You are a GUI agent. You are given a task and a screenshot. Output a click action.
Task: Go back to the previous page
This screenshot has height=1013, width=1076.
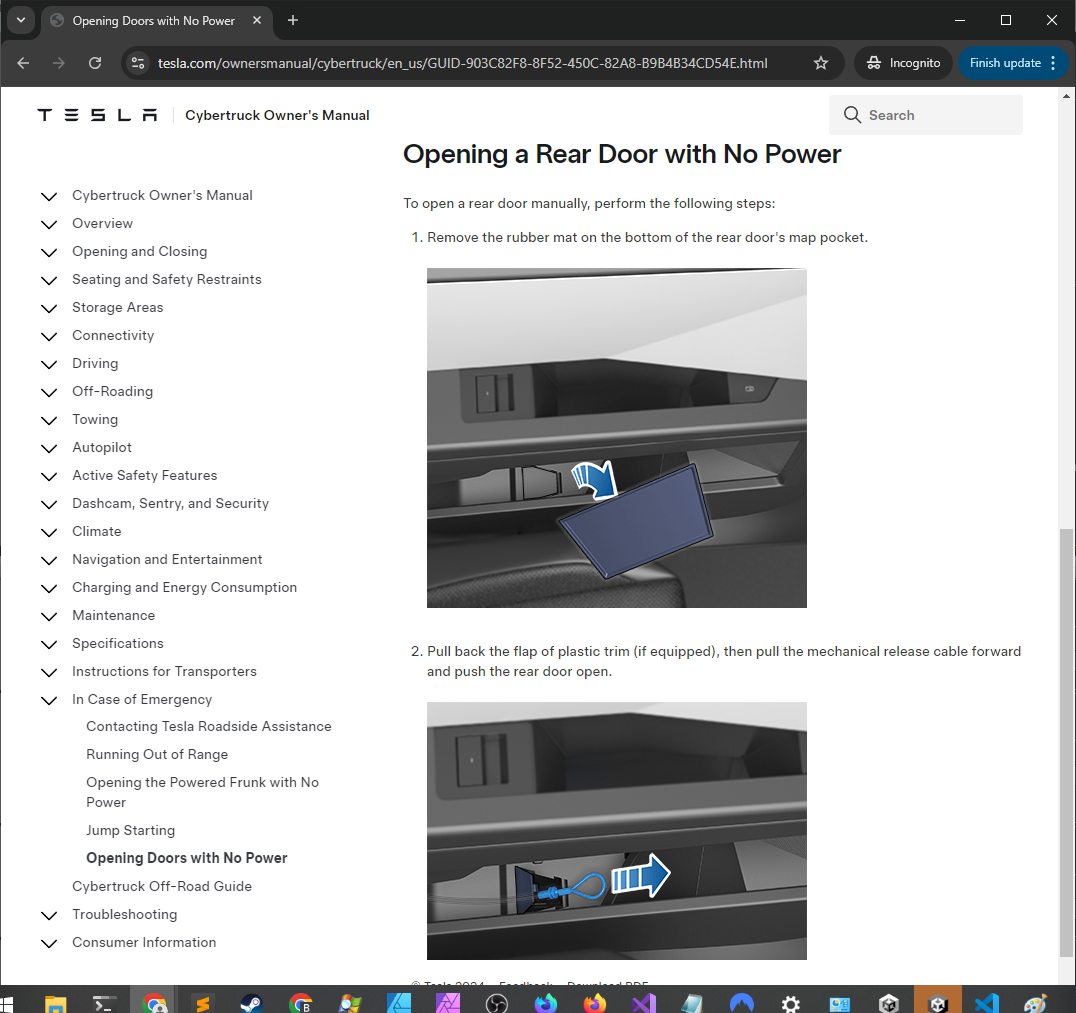point(23,63)
